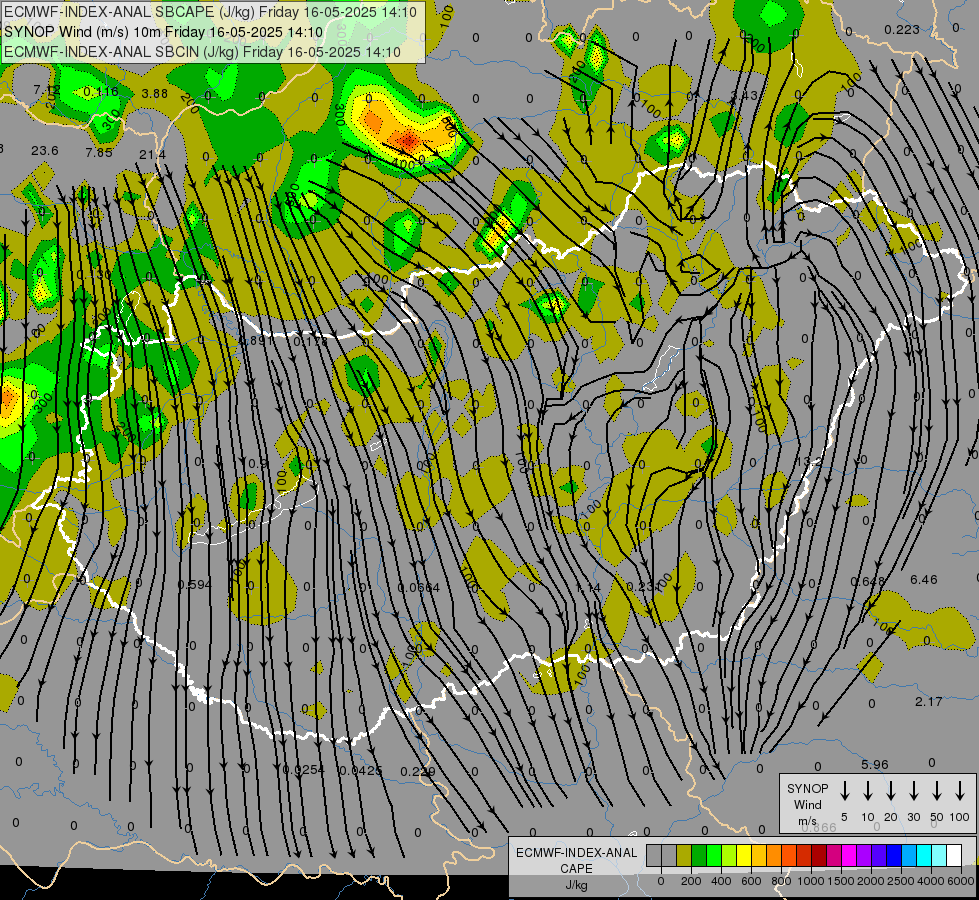Click the 2.17 value on the map
979x900 pixels.
pos(928,702)
